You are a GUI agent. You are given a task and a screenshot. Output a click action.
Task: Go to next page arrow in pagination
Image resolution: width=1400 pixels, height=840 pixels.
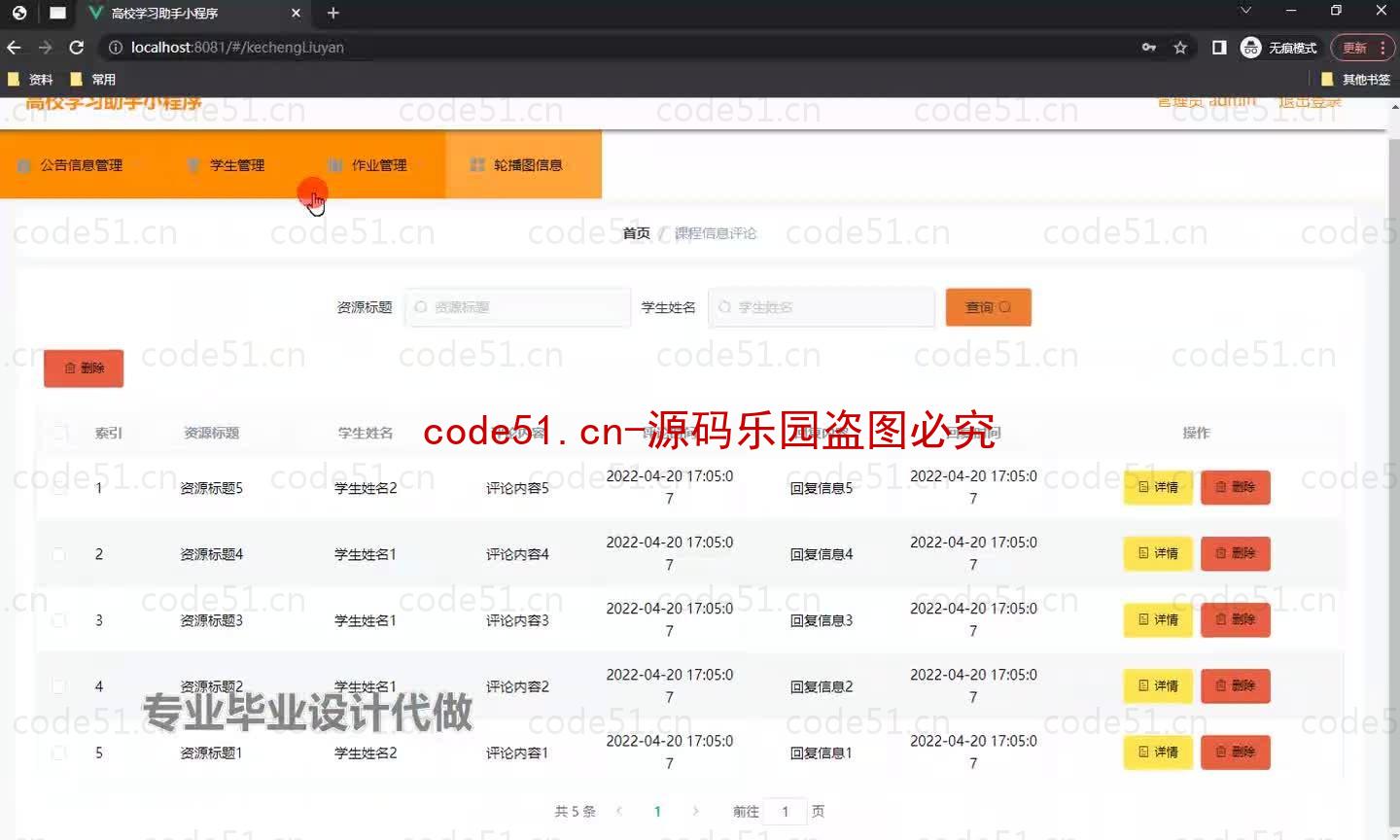pyautogui.click(x=695, y=811)
